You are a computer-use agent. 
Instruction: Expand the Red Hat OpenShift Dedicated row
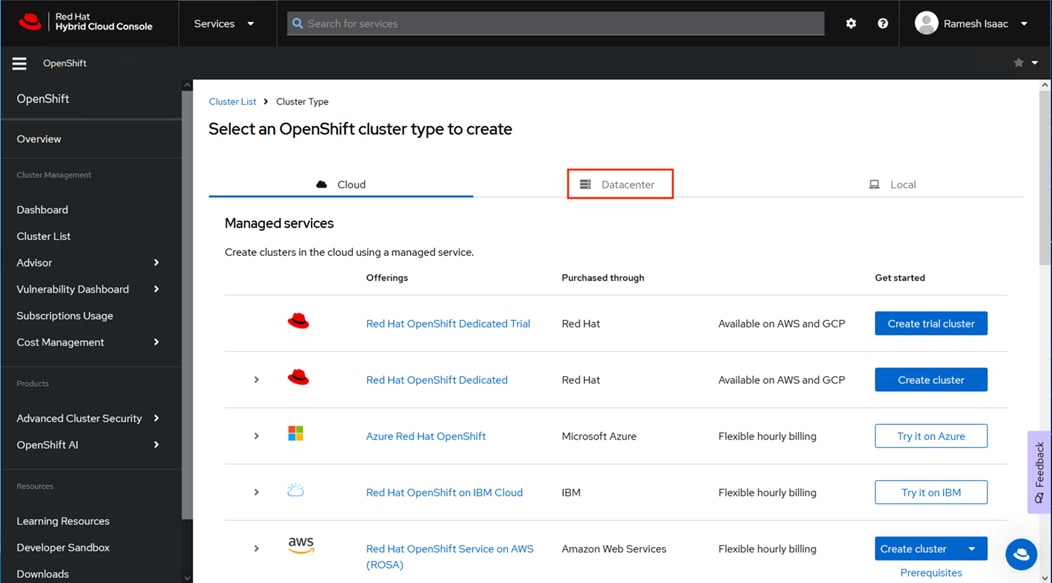point(257,380)
